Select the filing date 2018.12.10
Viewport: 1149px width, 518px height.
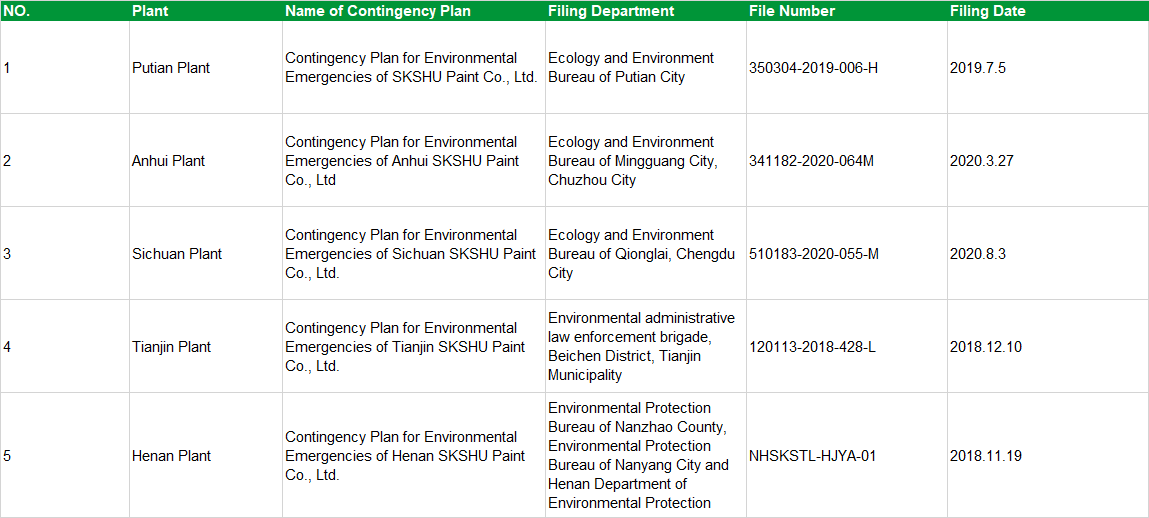985,347
